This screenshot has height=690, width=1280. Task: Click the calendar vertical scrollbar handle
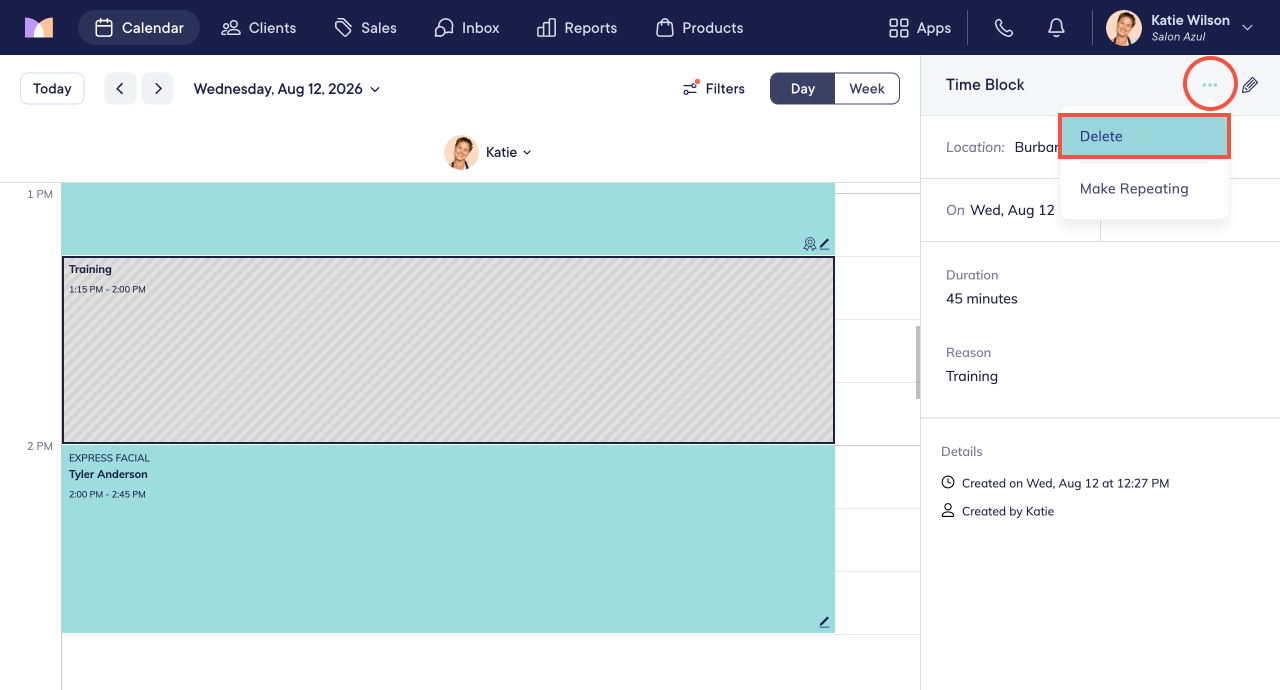[918, 362]
